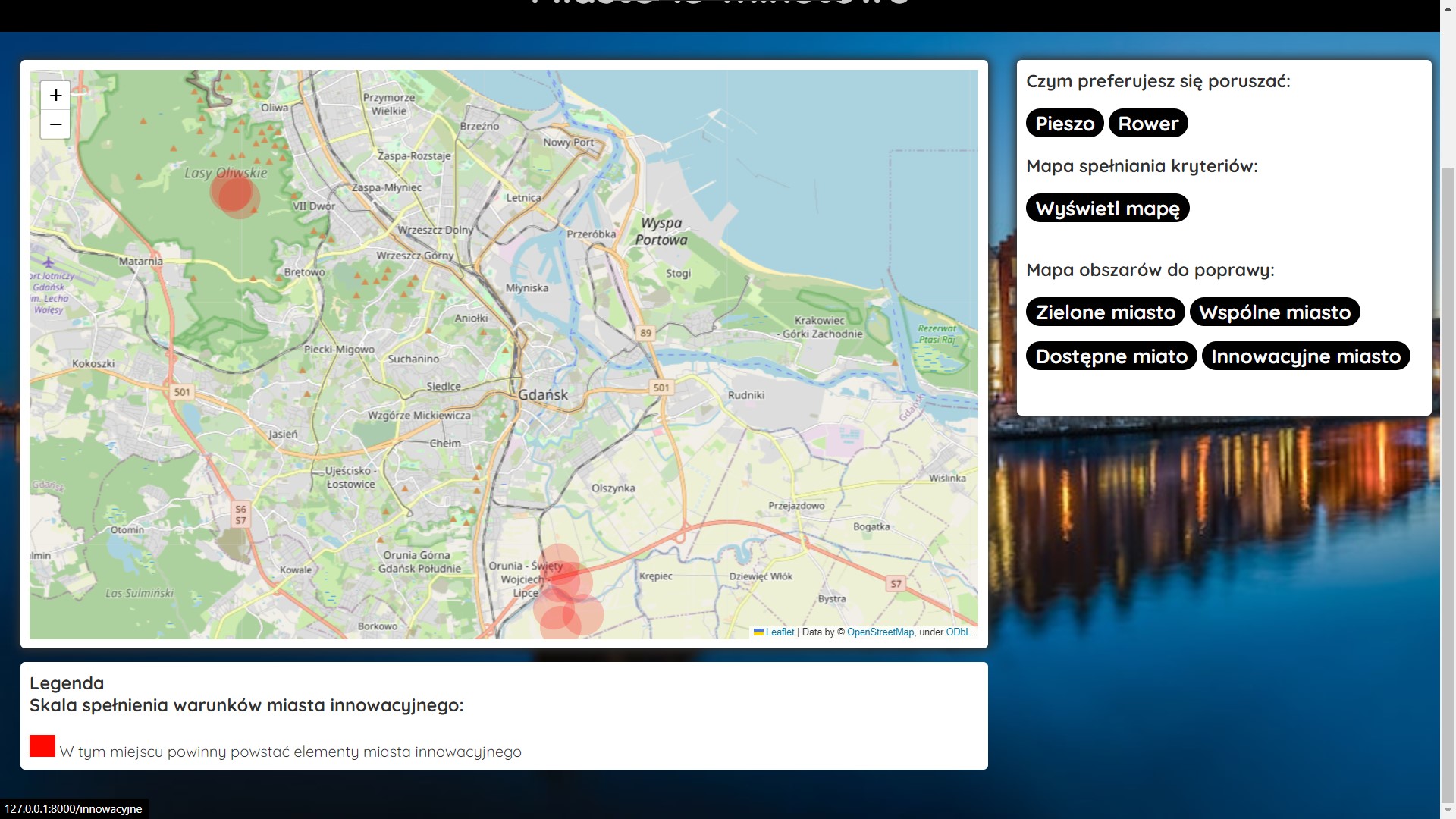
Task: Select the Pieszo travel mode
Action: point(1065,124)
